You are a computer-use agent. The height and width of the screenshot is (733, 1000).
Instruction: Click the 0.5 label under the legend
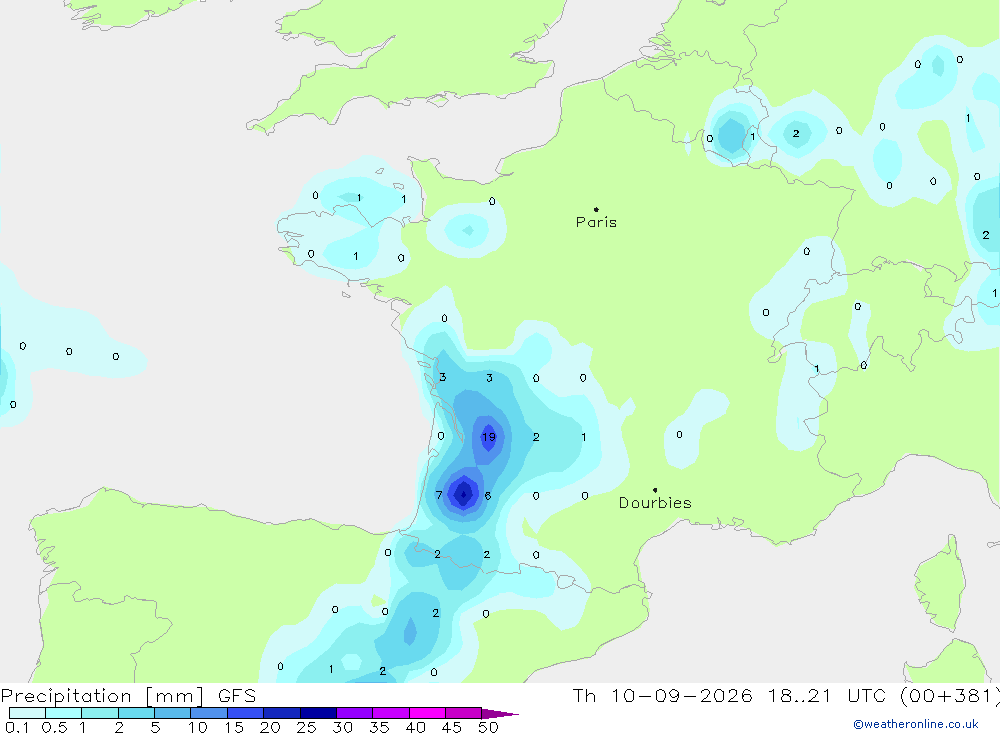[54, 727]
